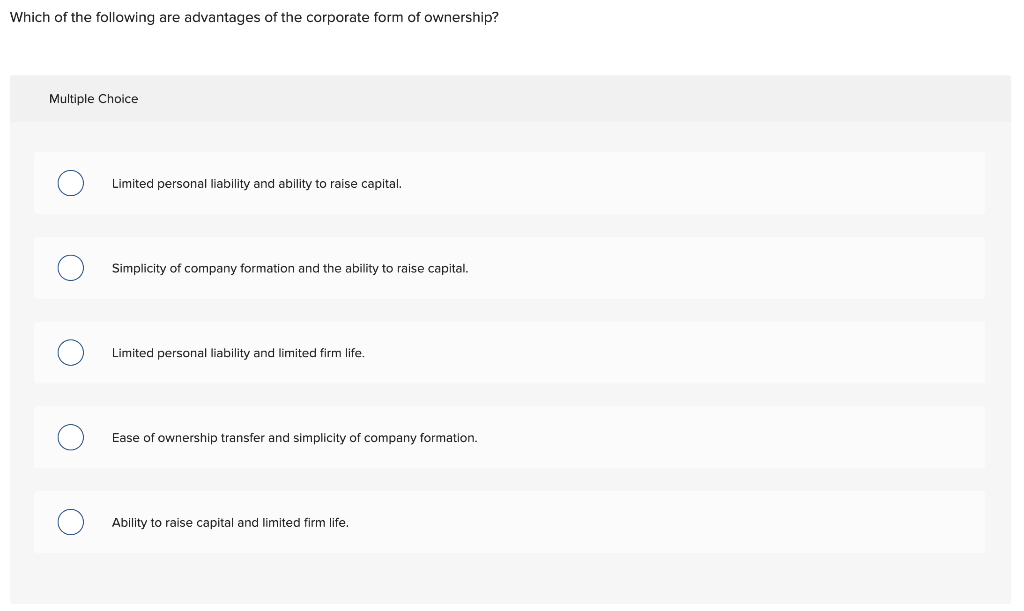Viewport: 1024px width, 611px height.
Task: Click text 'Ability to raise capital and limited firm life.'
Action: (x=230, y=523)
